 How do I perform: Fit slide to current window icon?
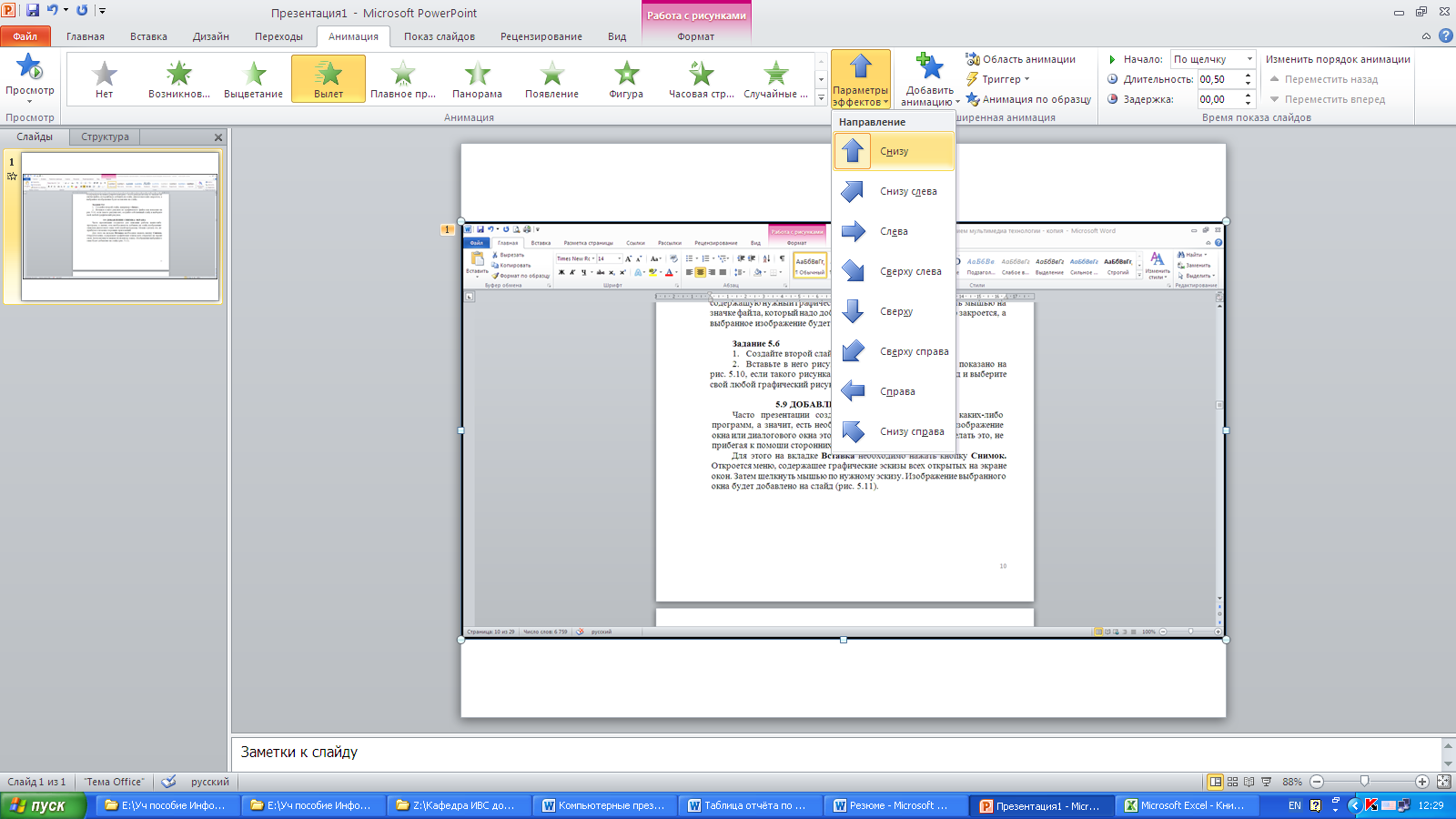pyautogui.click(x=1444, y=782)
